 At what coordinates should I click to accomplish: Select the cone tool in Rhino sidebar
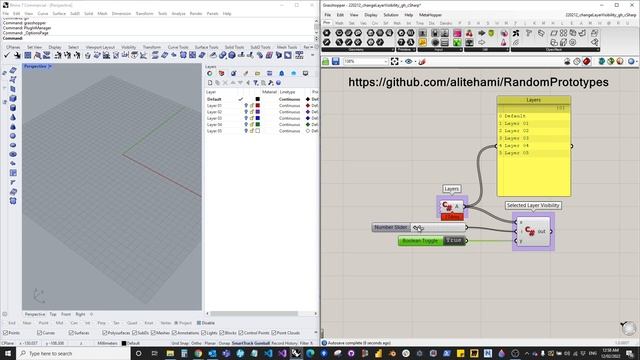[13, 117]
